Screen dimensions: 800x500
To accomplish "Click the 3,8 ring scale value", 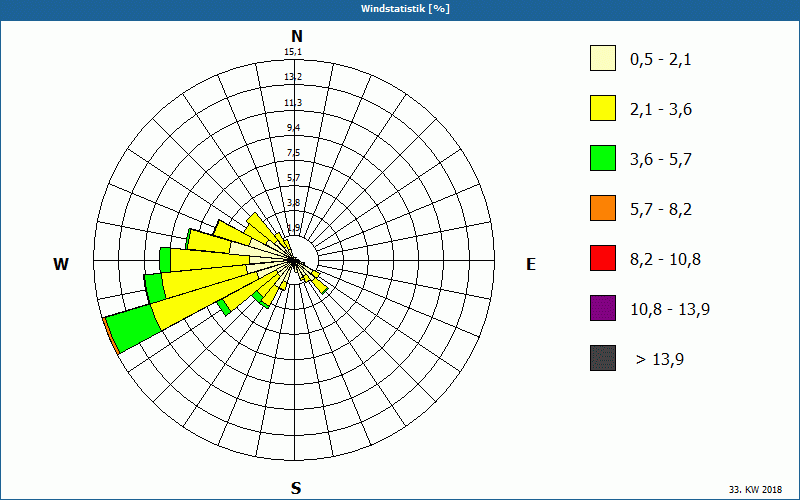I will [293, 203].
